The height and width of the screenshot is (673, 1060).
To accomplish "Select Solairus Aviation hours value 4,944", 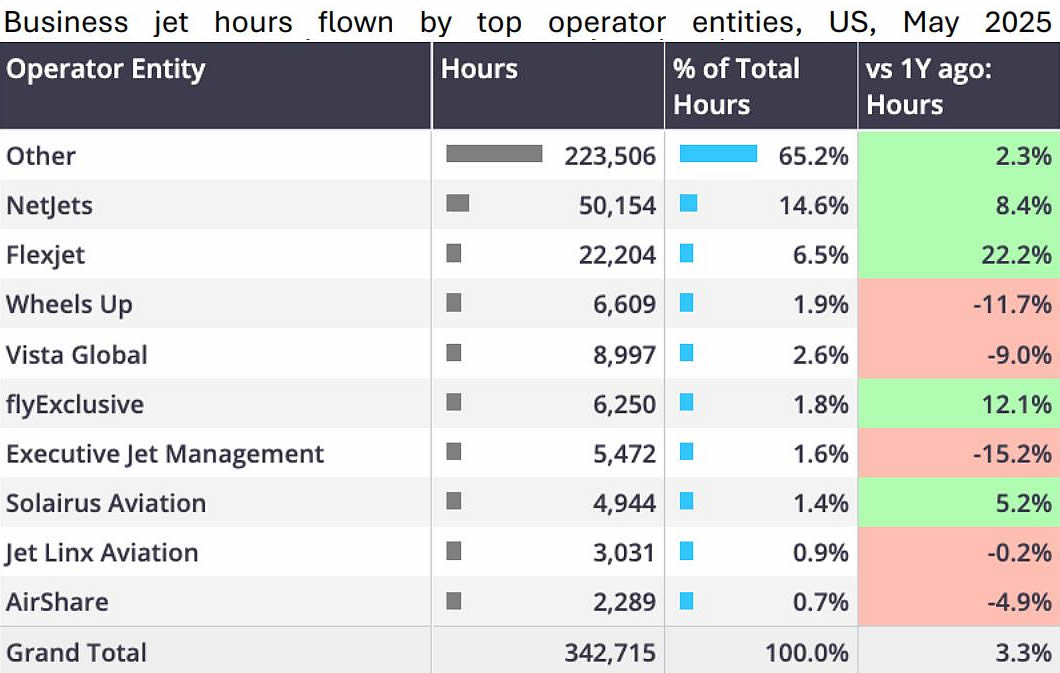I will (x=625, y=503).
